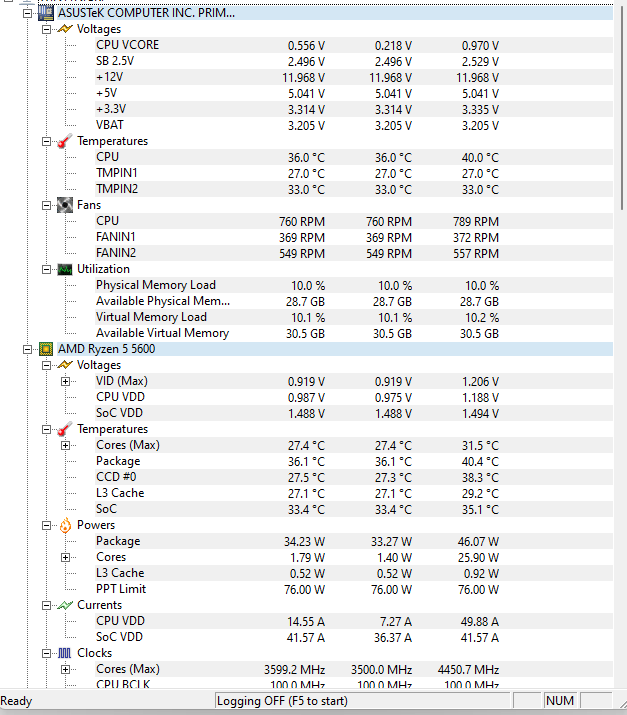Viewport: 627px width, 715px height.
Task: Select the Package power row
Action: click(x=353, y=541)
